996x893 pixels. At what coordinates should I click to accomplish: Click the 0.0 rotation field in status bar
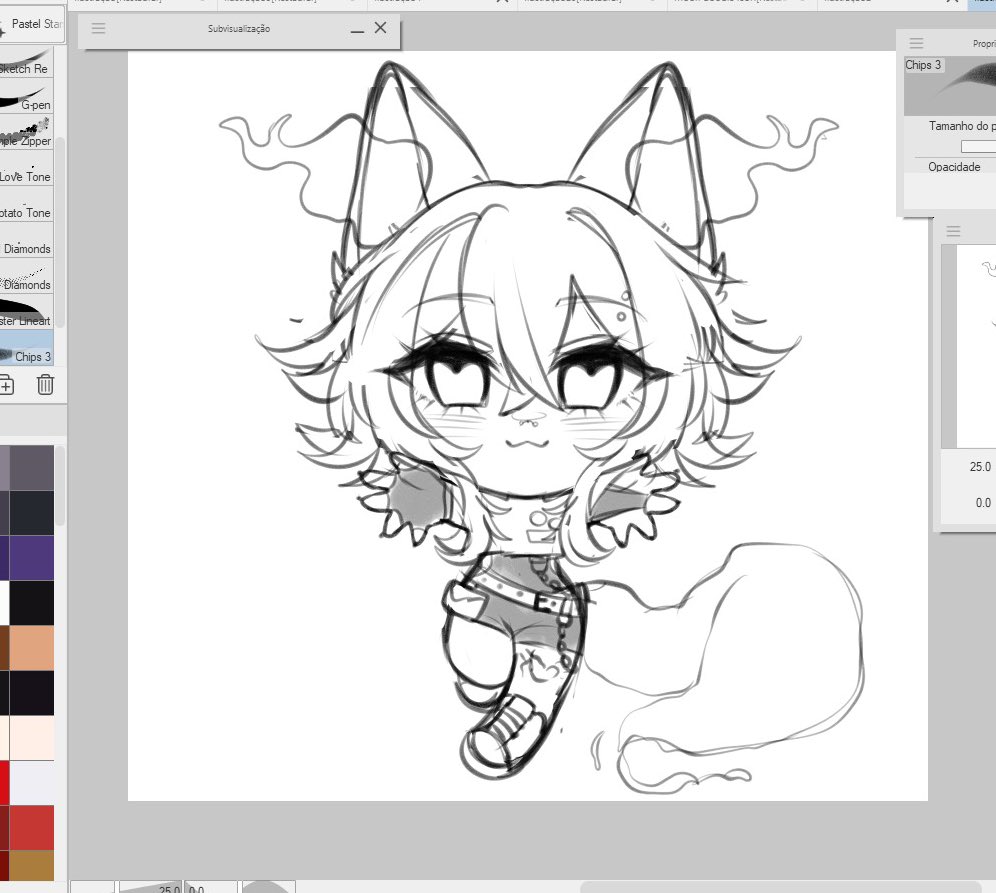click(x=211, y=887)
